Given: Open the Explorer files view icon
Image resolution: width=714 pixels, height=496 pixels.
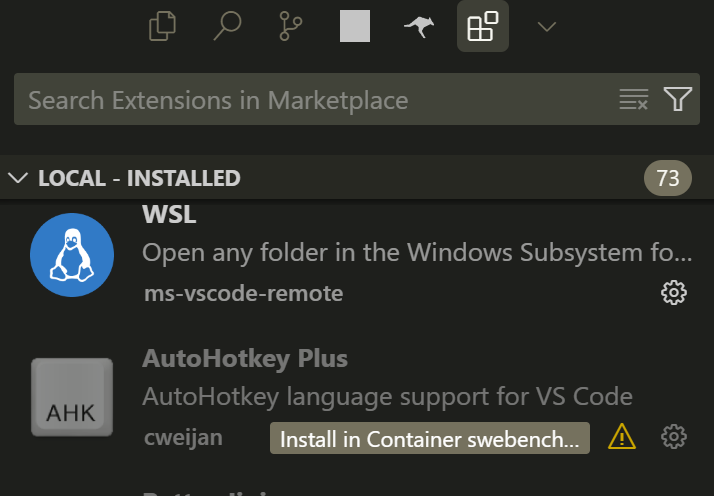Looking at the screenshot, I should pyautogui.click(x=162, y=26).
